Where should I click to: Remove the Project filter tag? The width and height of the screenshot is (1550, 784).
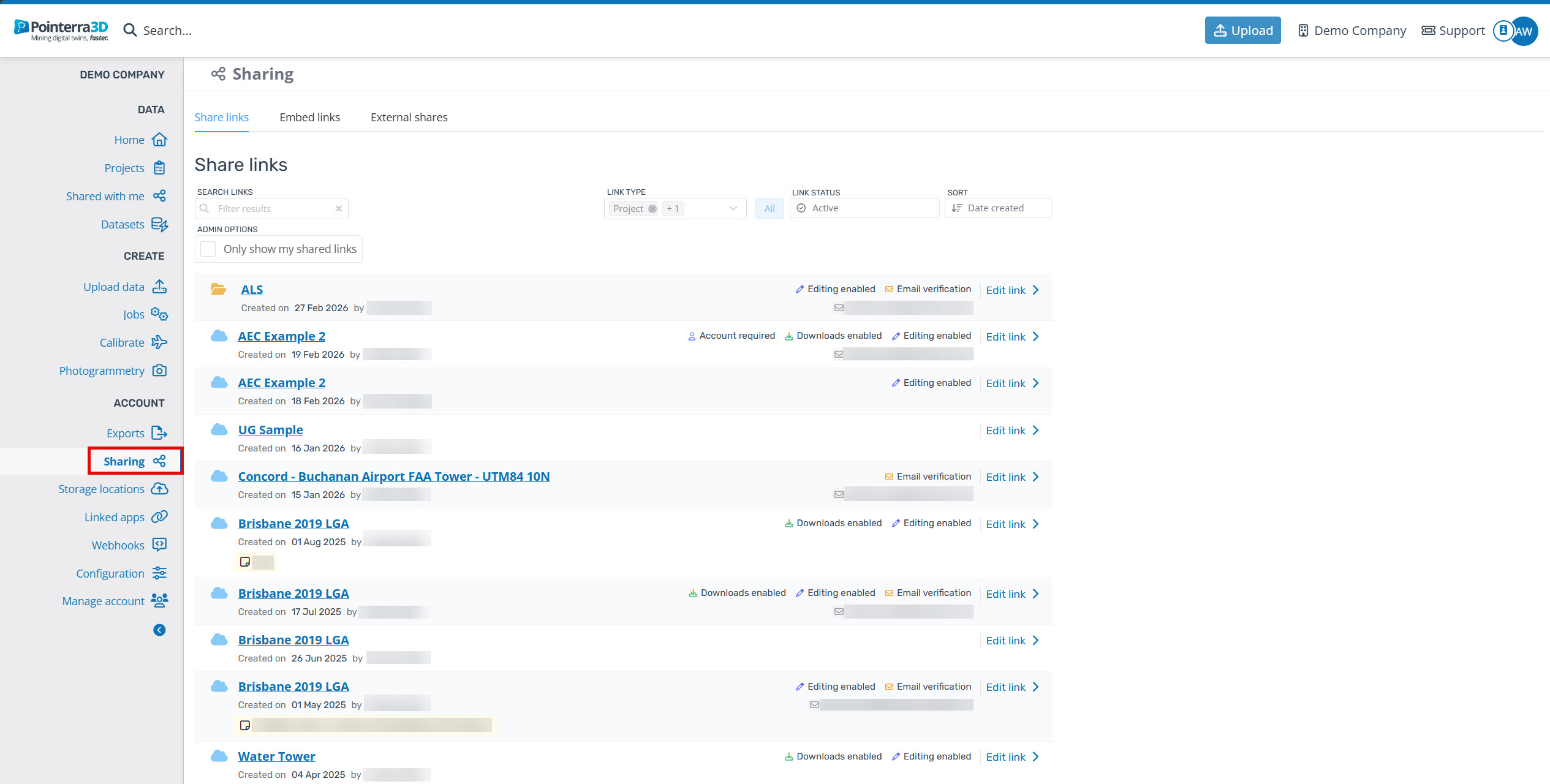(x=652, y=209)
